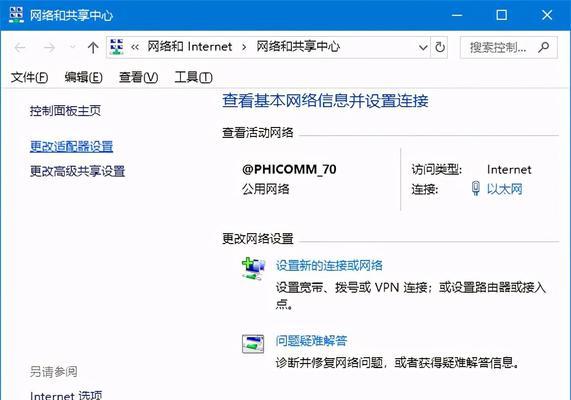
Task: Click the set up new connection icon
Action: [253, 268]
